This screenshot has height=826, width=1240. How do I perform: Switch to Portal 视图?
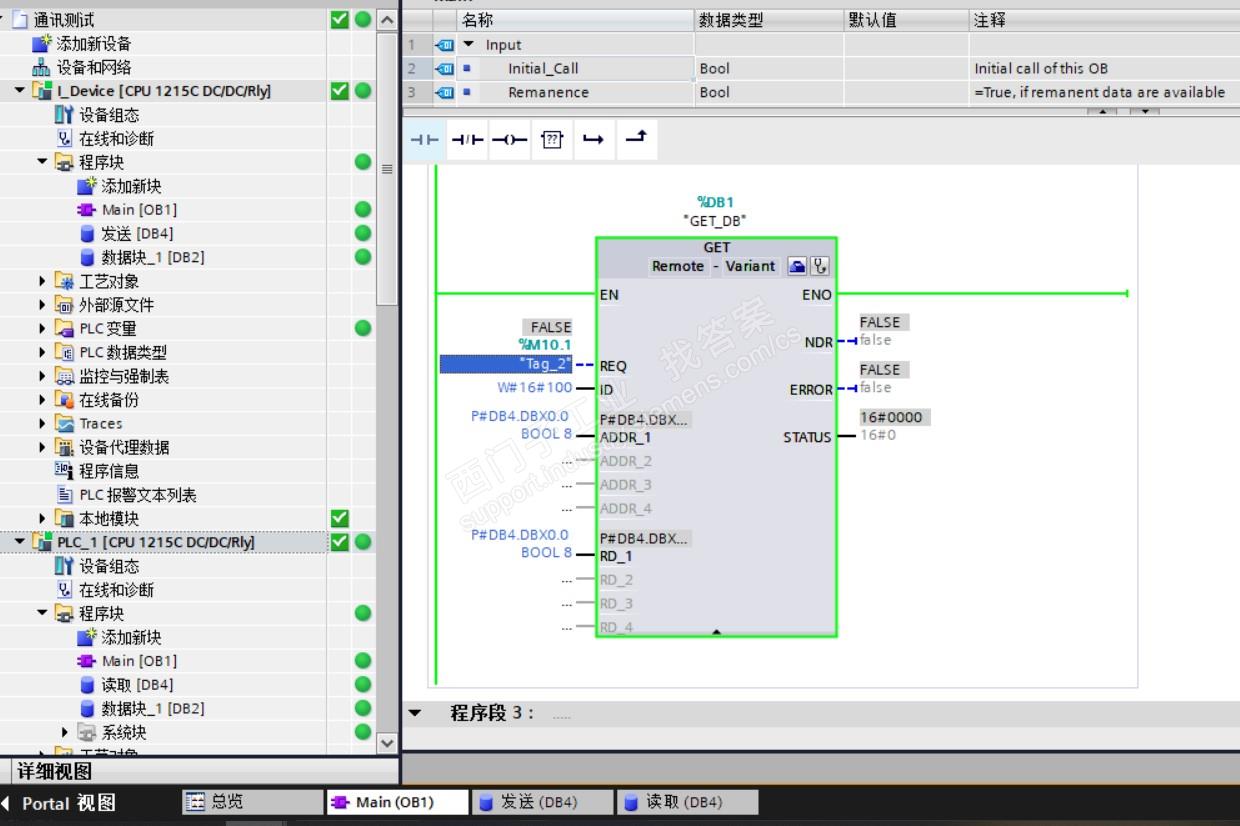(x=60, y=803)
